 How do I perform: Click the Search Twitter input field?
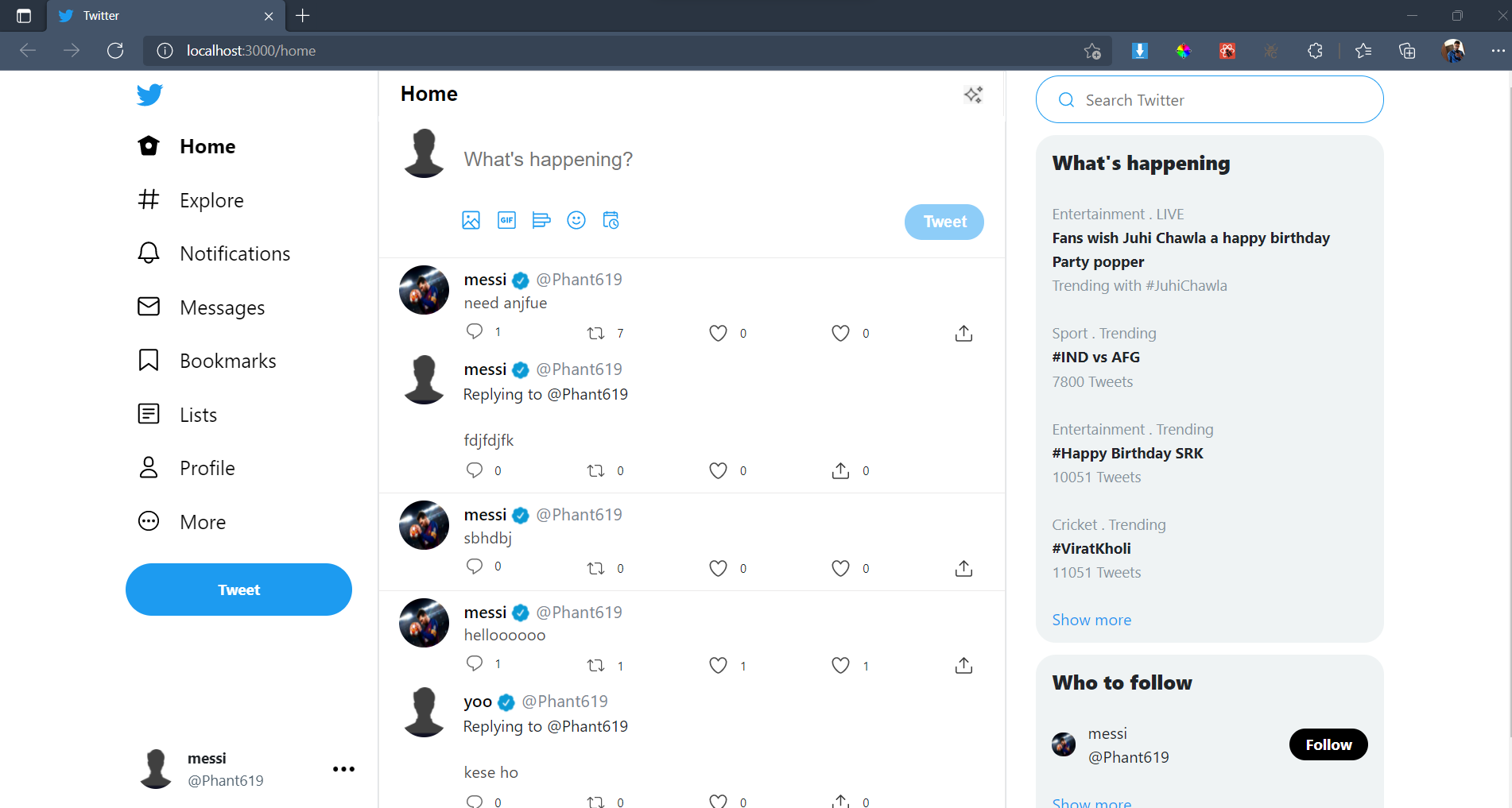tap(1208, 99)
